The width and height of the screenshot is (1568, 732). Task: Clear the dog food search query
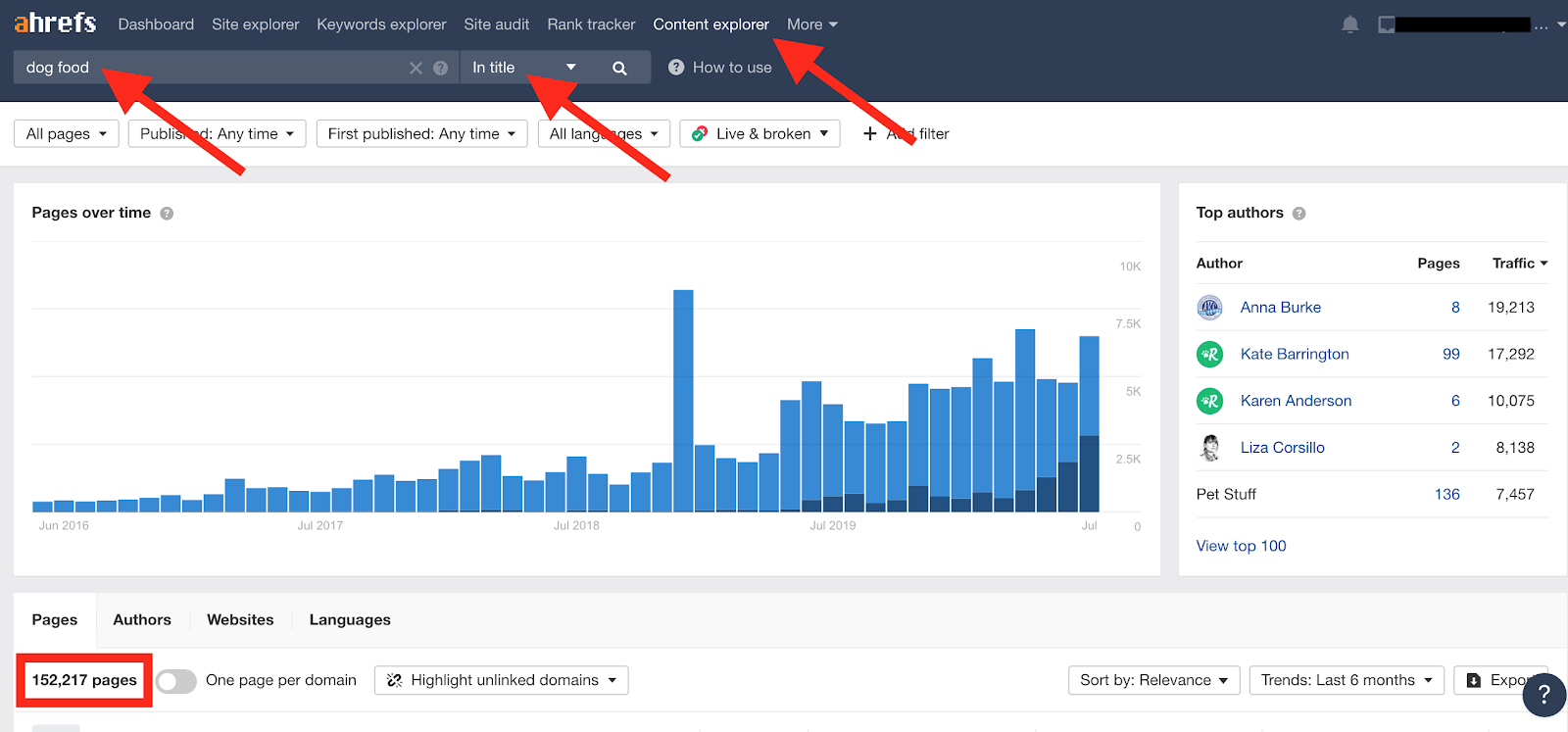(416, 68)
